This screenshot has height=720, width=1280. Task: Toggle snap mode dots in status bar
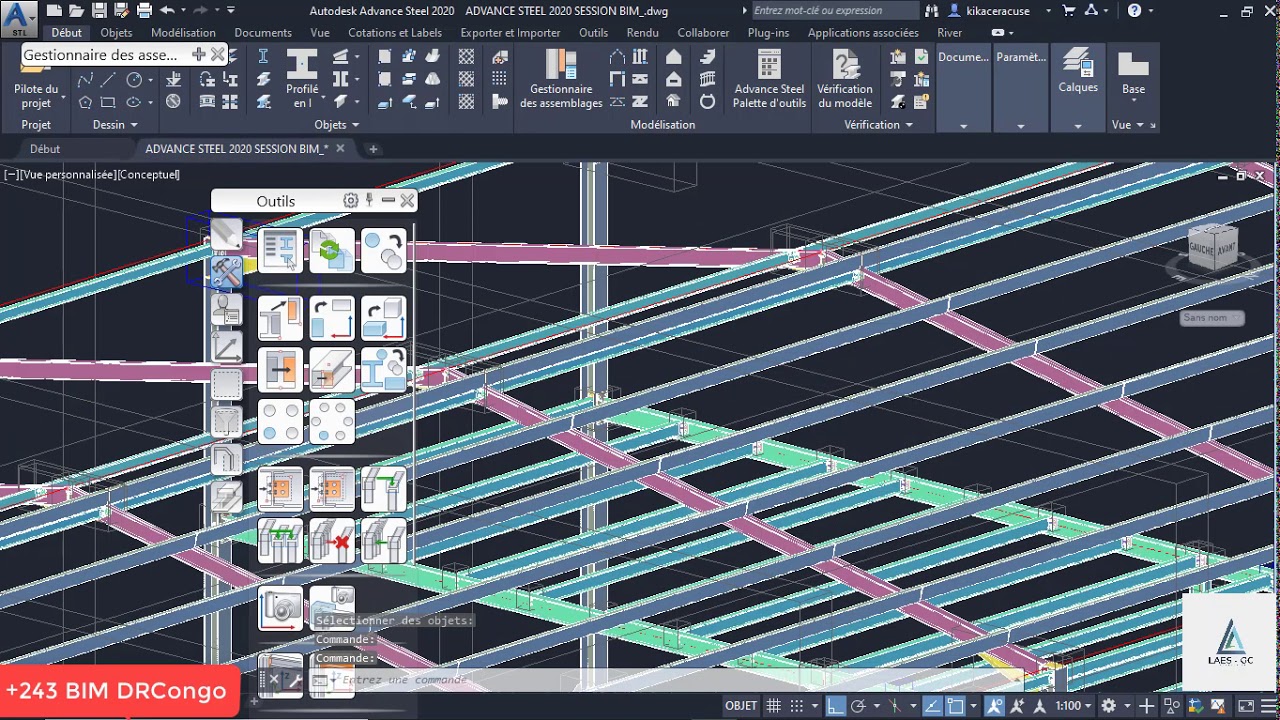tap(795, 706)
